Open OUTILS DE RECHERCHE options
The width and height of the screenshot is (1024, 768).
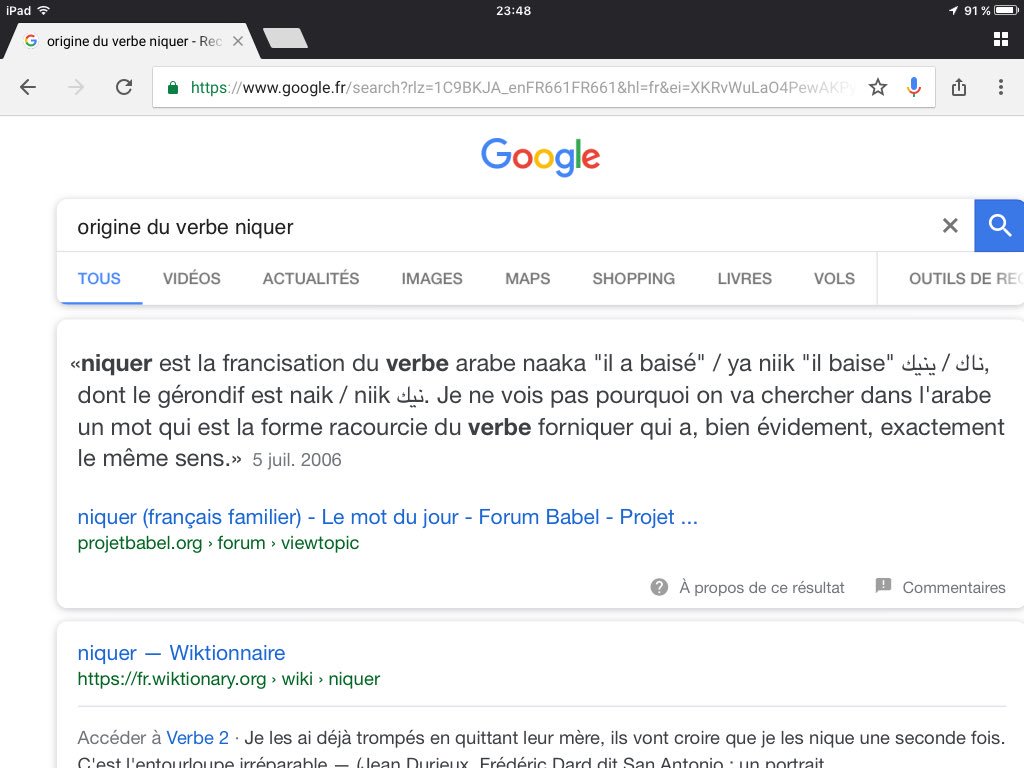tap(966, 278)
